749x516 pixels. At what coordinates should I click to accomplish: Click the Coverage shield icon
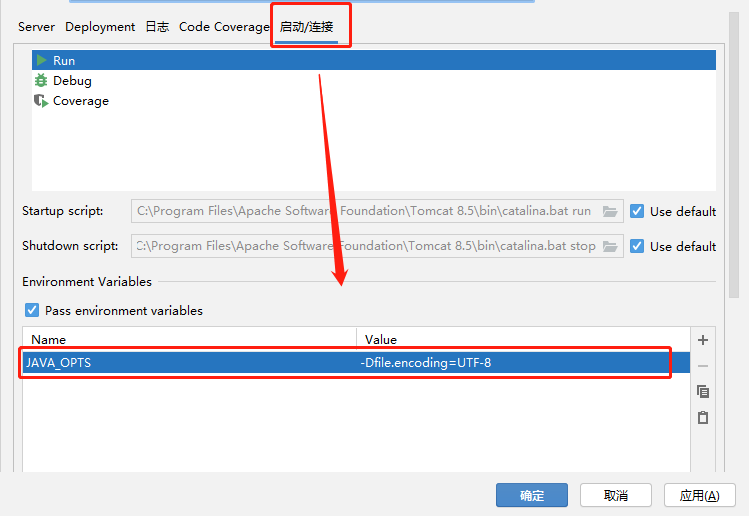tap(41, 101)
